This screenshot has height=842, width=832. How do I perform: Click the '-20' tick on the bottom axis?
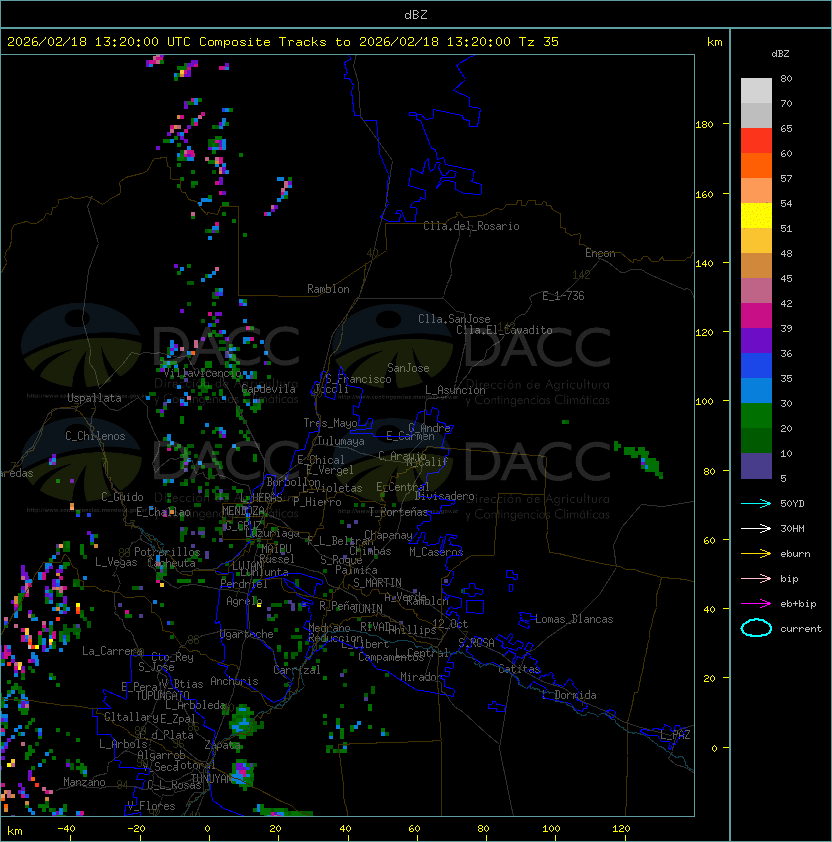pos(136,829)
